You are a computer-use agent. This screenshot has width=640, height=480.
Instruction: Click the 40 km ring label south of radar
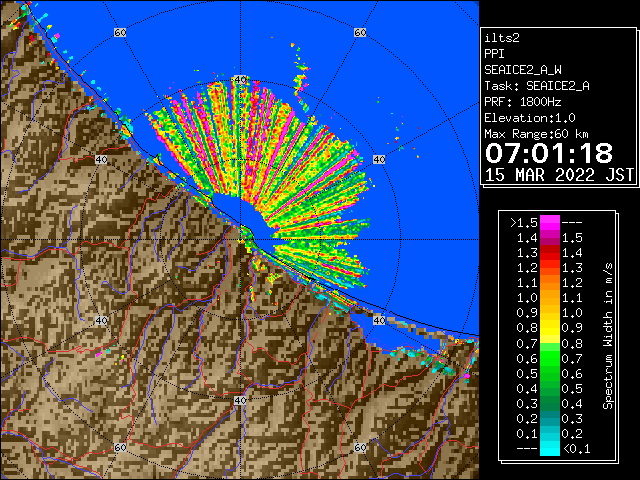click(x=240, y=400)
